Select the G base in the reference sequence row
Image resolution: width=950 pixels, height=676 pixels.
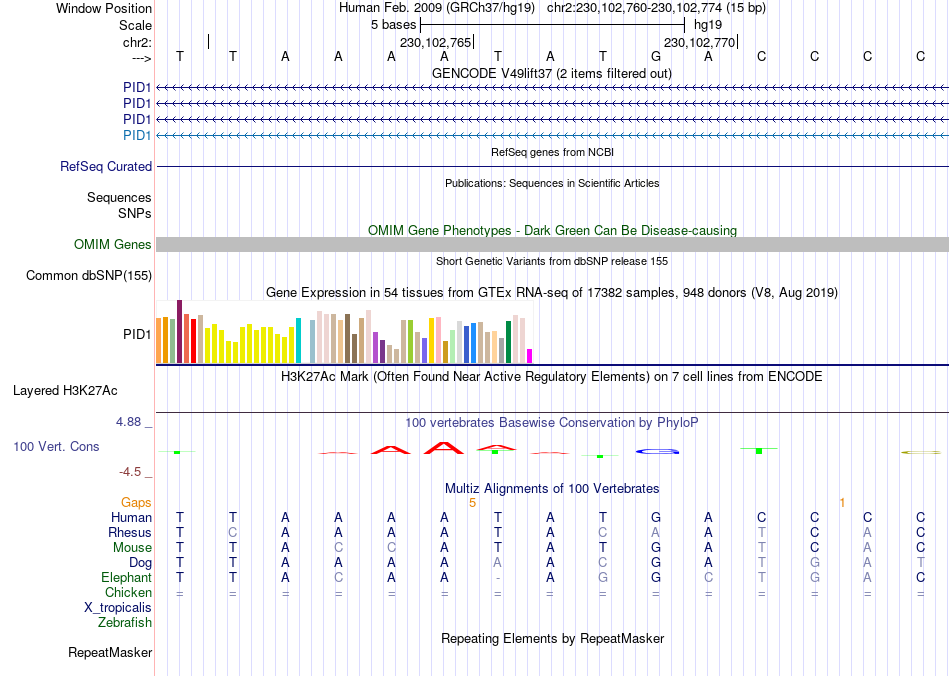656,56
